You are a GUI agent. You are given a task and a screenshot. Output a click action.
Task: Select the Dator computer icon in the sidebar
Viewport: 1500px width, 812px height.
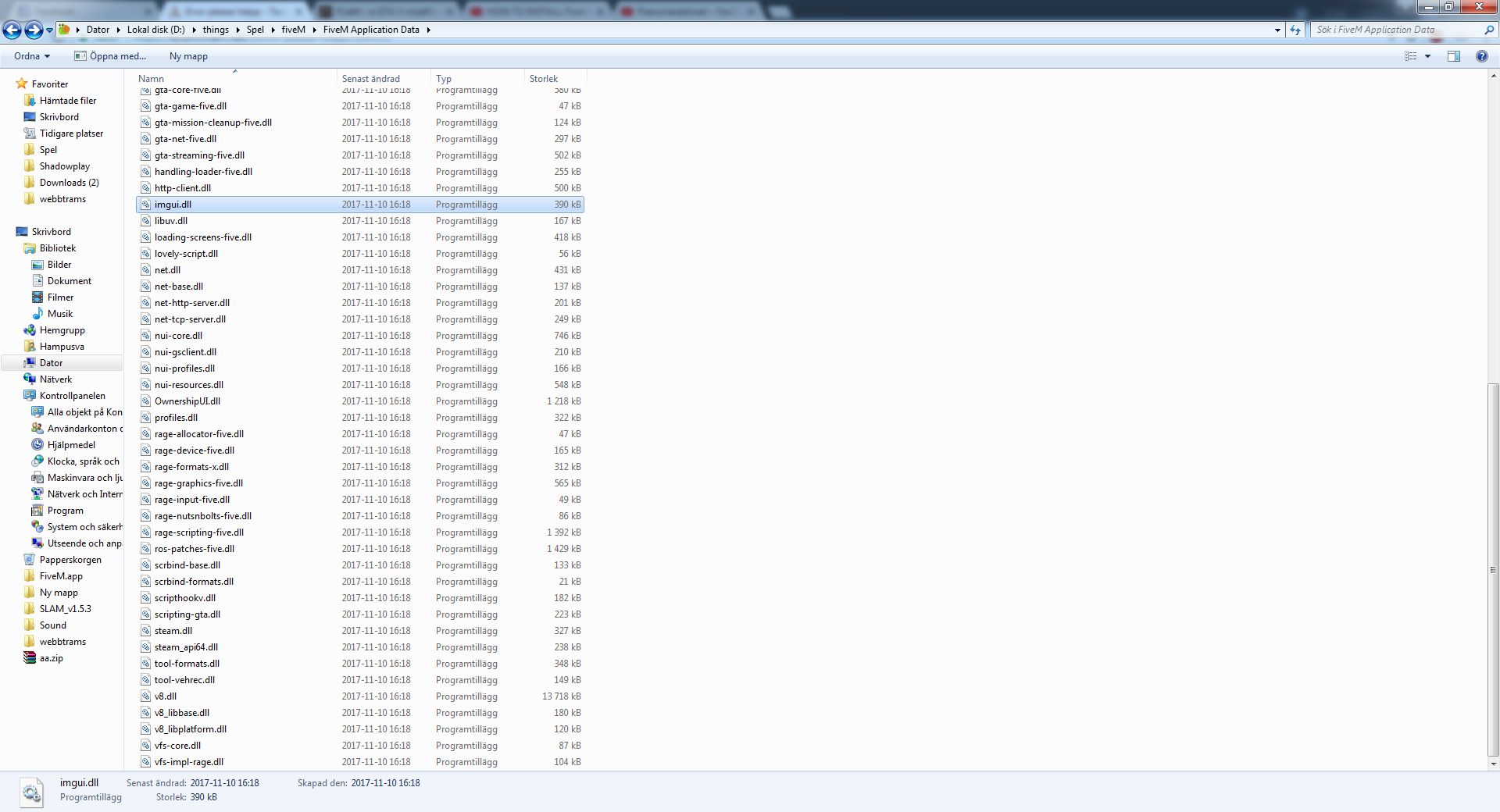tap(30, 363)
